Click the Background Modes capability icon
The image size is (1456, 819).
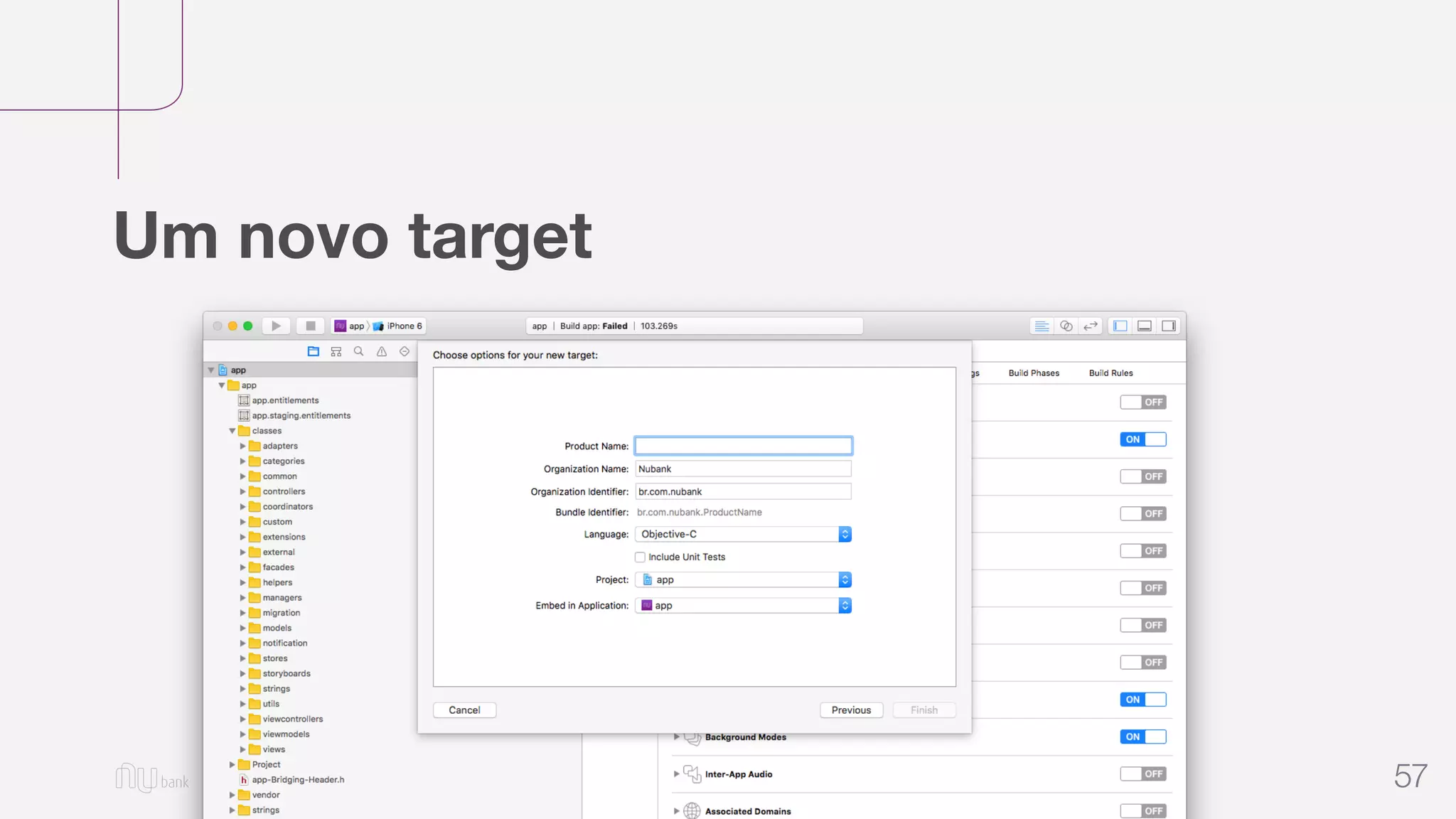692,737
